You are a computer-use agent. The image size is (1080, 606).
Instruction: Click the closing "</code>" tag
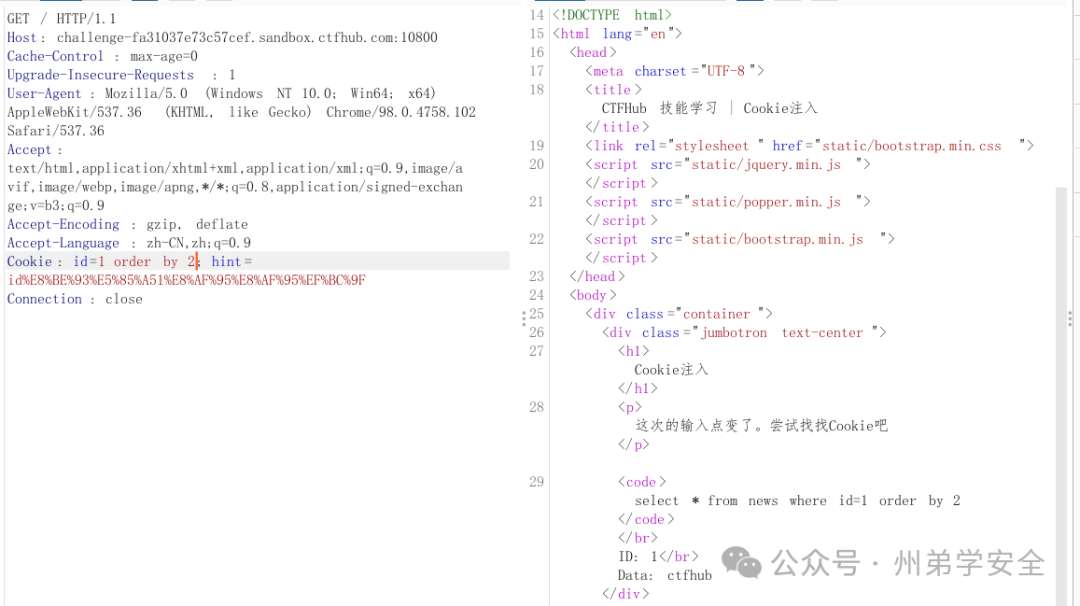click(x=646, y=519)
